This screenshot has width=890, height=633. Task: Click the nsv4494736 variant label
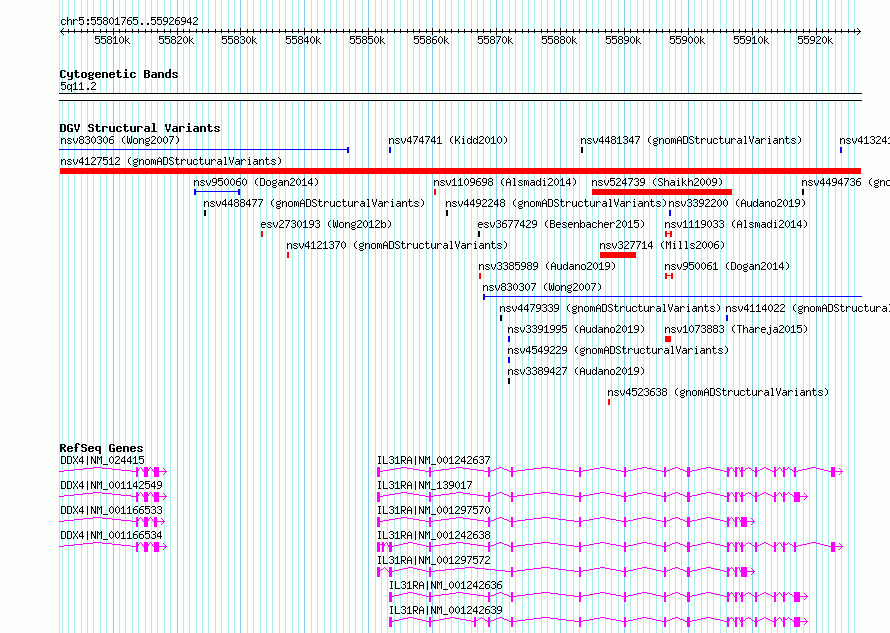tap(846, 182)
